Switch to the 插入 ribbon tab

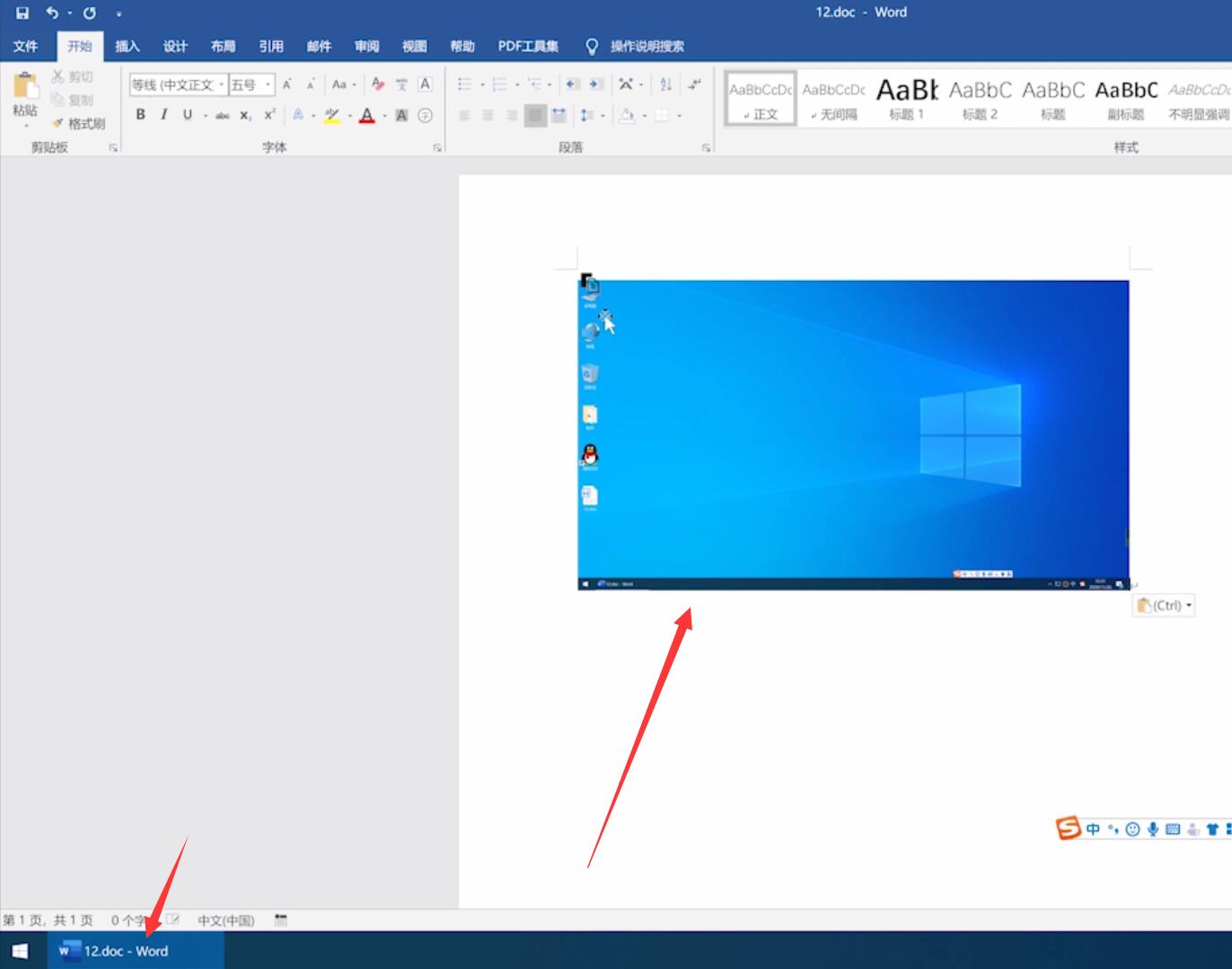click(128, 46)
